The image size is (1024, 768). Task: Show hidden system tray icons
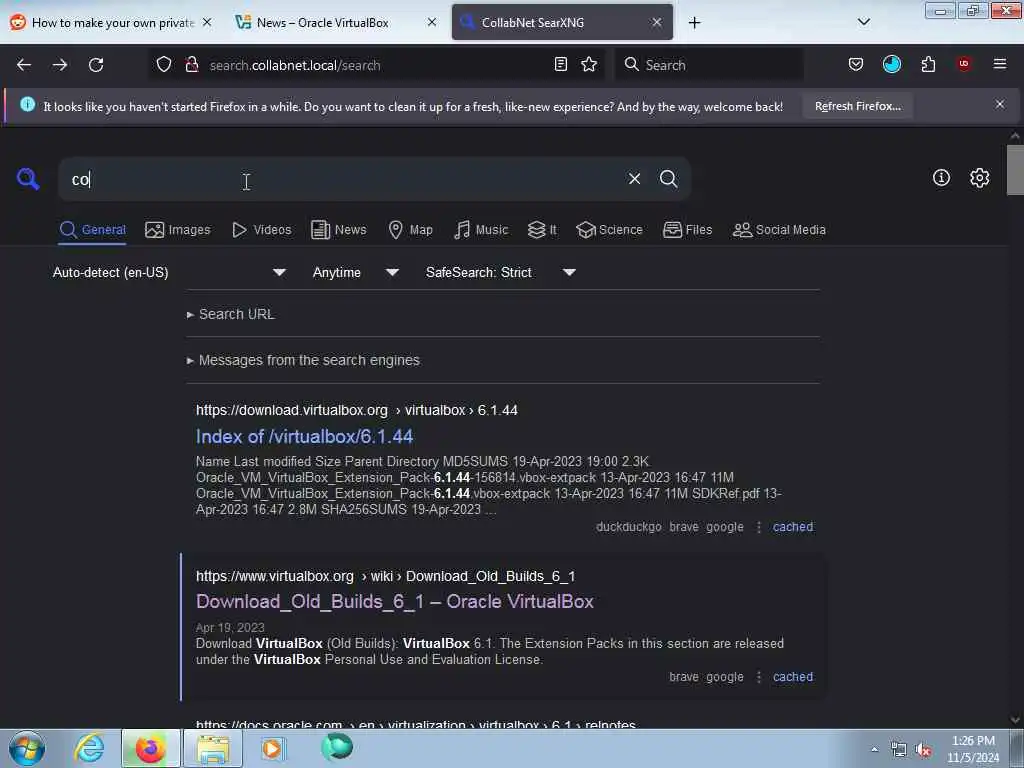pos(874,750)
